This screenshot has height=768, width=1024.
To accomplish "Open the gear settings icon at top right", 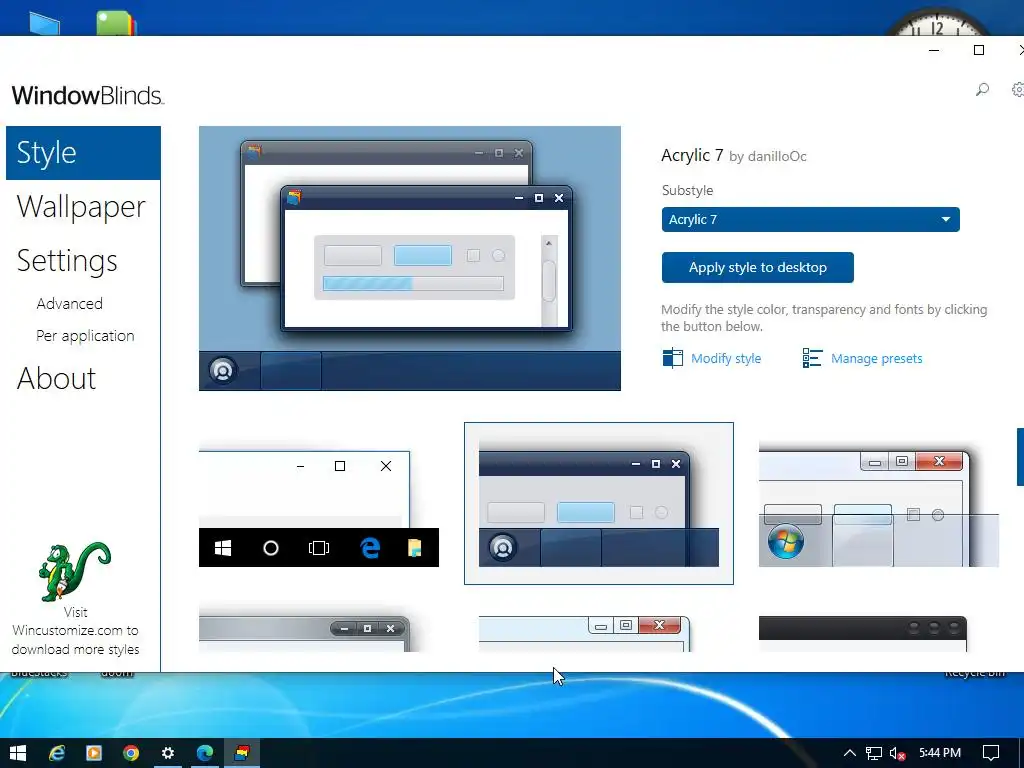I will [x=1017, y=89].
